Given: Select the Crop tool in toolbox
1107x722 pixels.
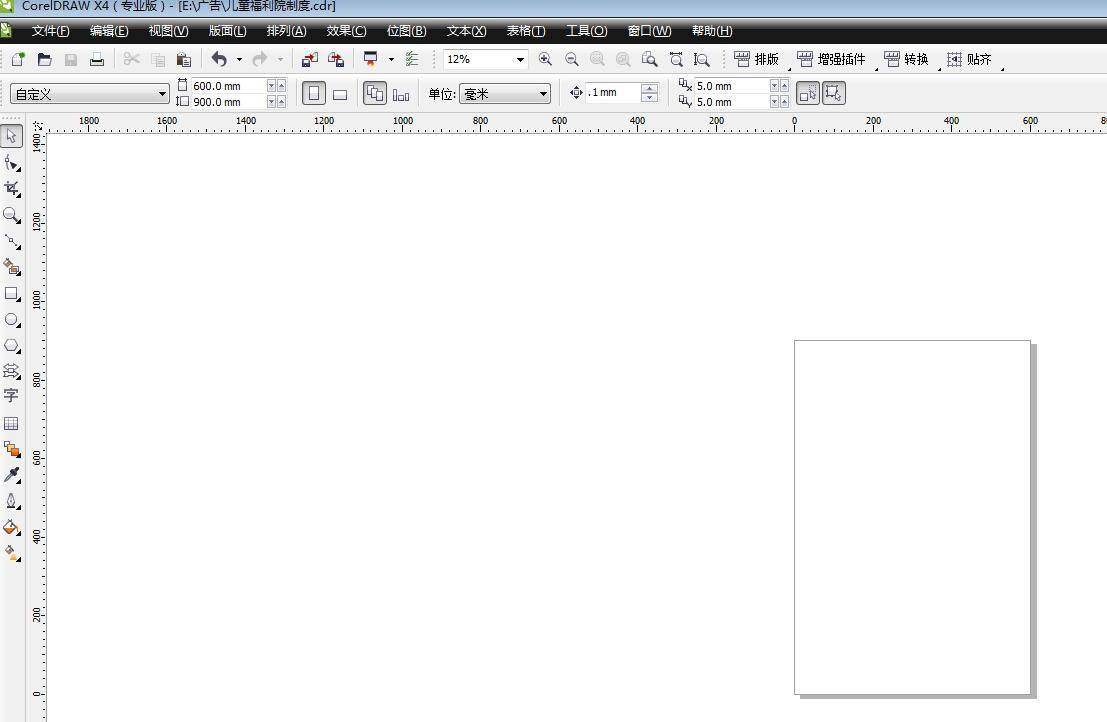Looking at the screenshot, I should (12, 188).
